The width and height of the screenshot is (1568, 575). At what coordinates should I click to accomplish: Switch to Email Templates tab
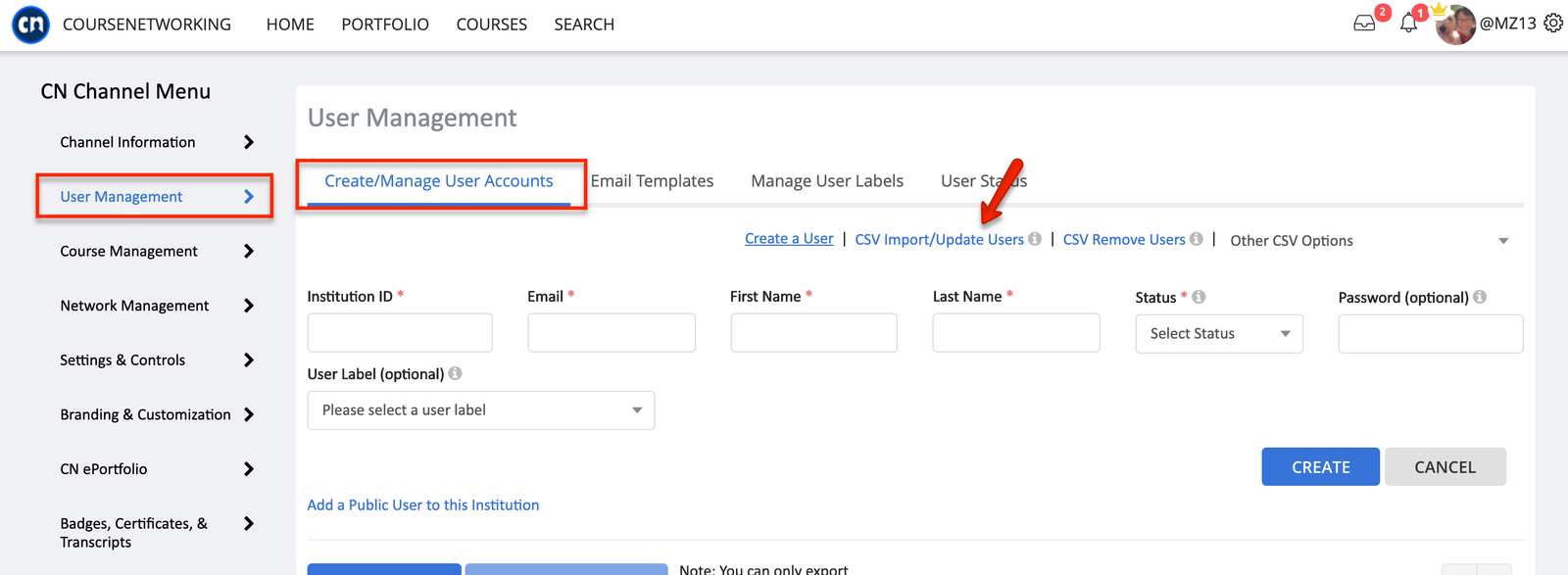[652, 181]
